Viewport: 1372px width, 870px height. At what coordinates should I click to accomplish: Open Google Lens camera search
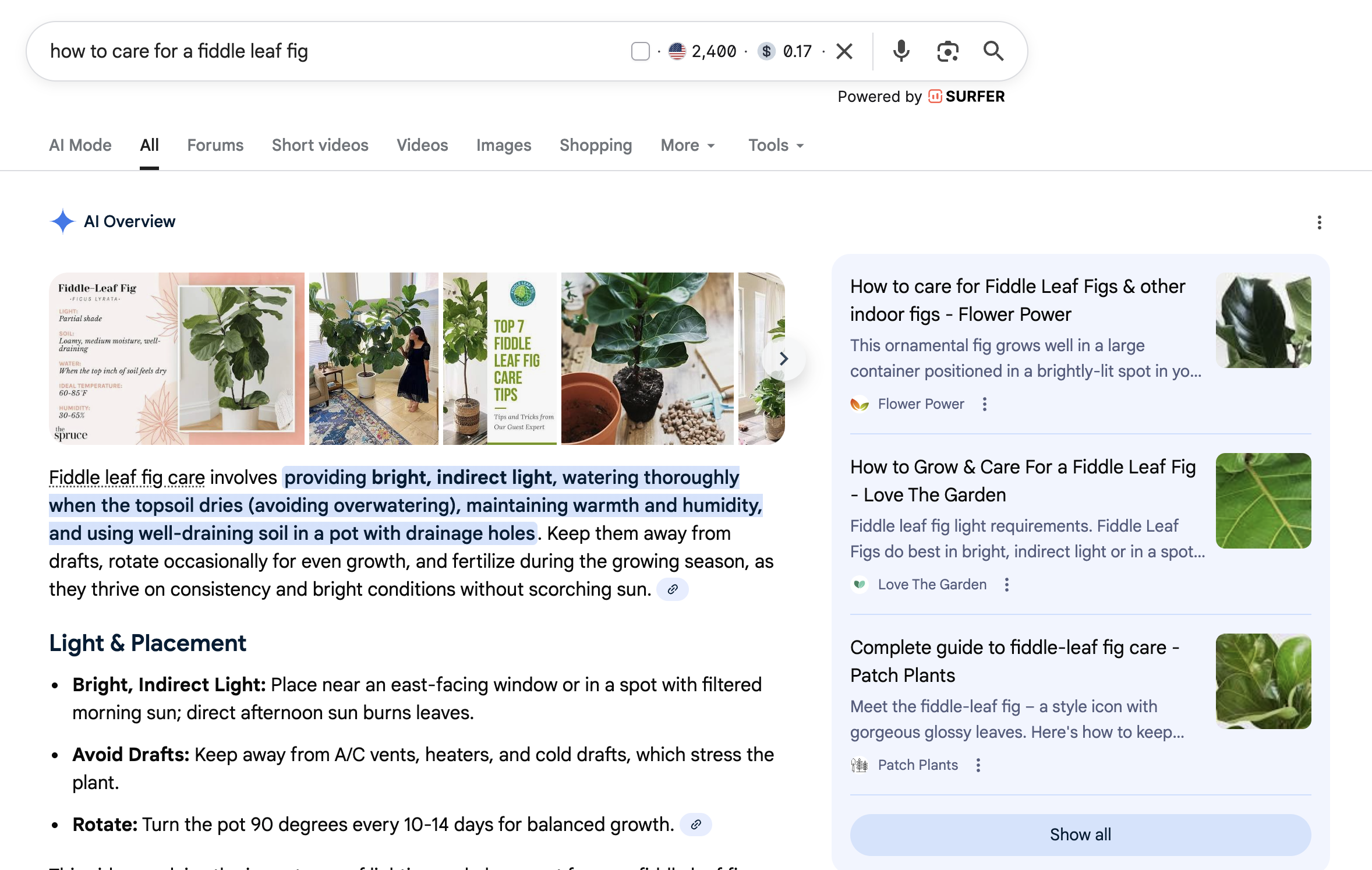tap(947, 51)
